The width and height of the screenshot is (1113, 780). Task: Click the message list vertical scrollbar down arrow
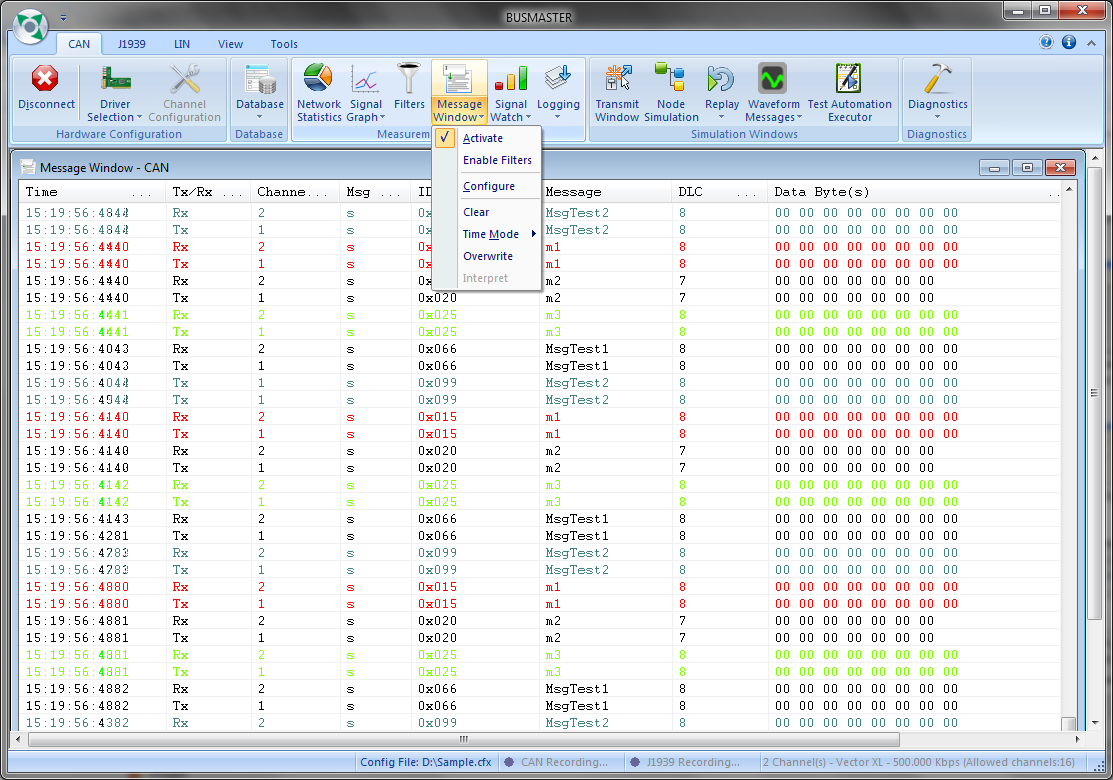pyautogui.click(x=1095, y=723)
